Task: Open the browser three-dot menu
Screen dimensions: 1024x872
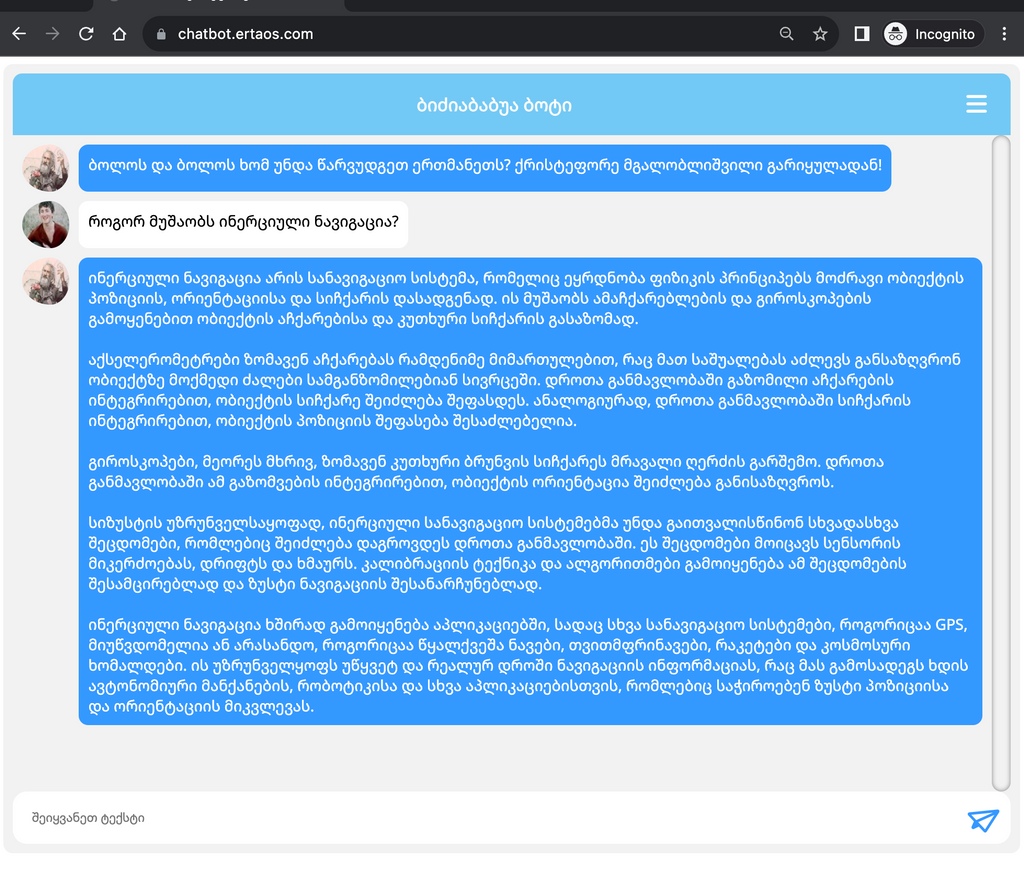Action: coord(1004,33)
